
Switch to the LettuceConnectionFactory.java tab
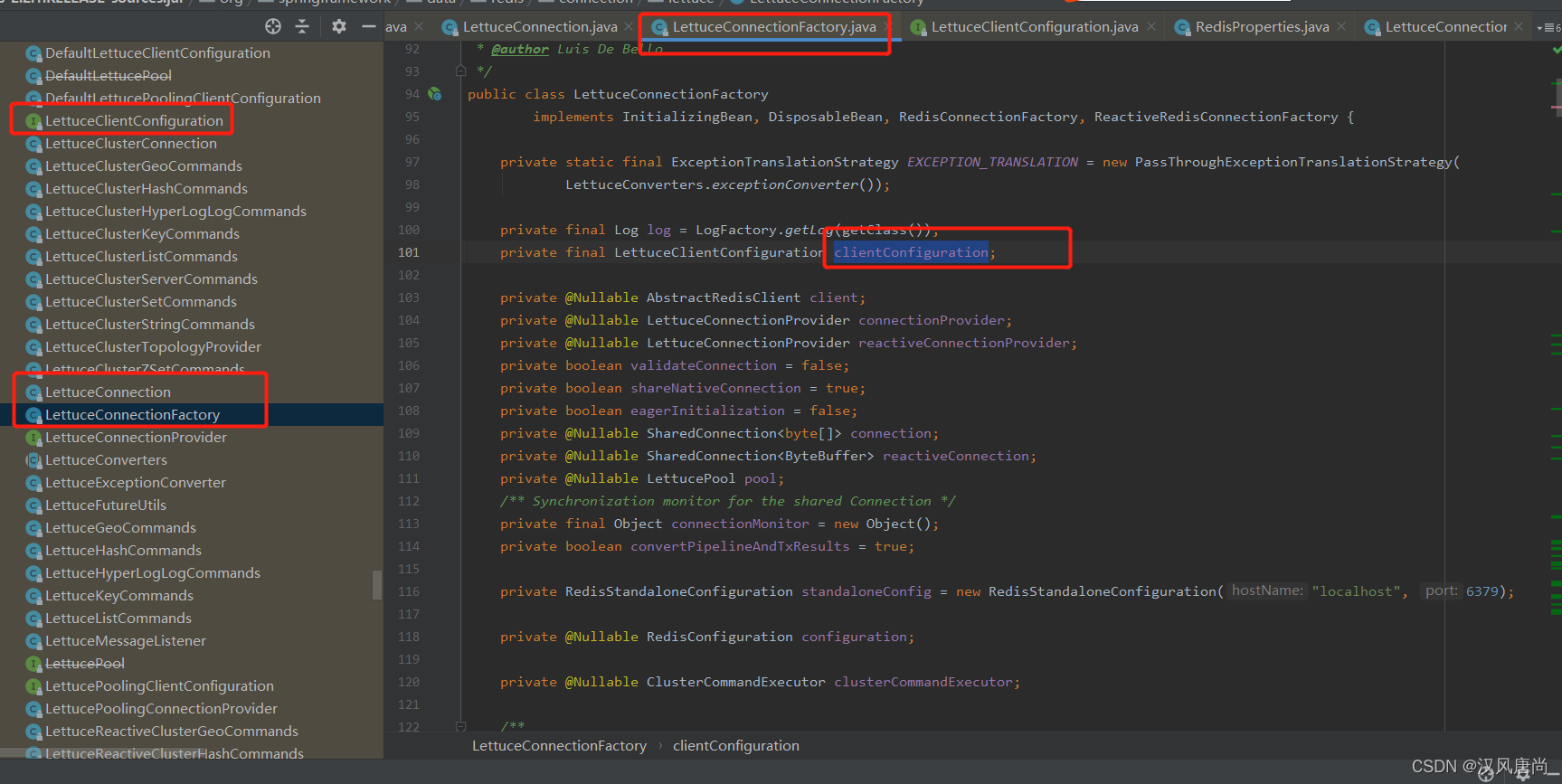click(774, 27)
